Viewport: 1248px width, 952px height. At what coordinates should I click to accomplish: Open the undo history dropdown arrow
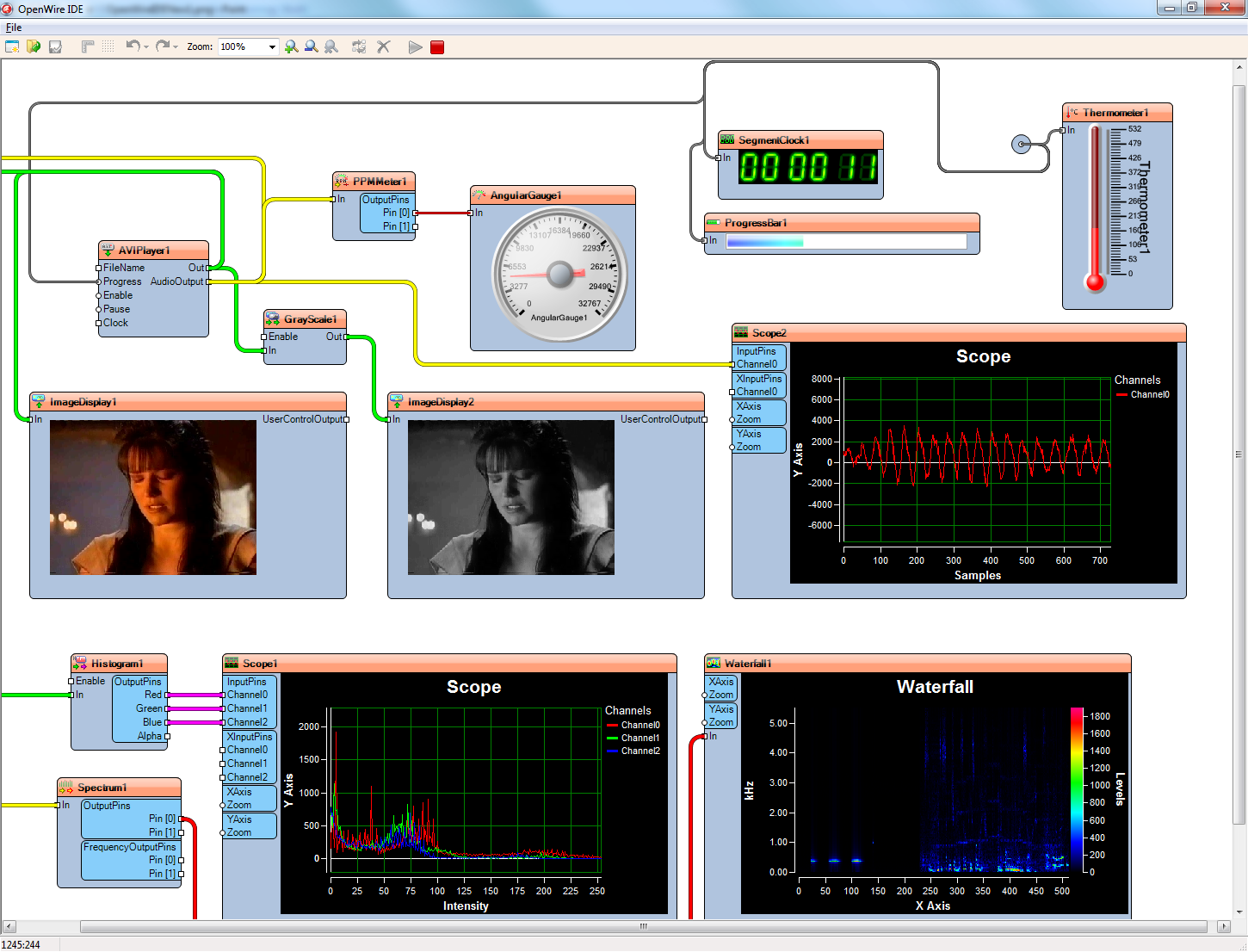point(146,47)
